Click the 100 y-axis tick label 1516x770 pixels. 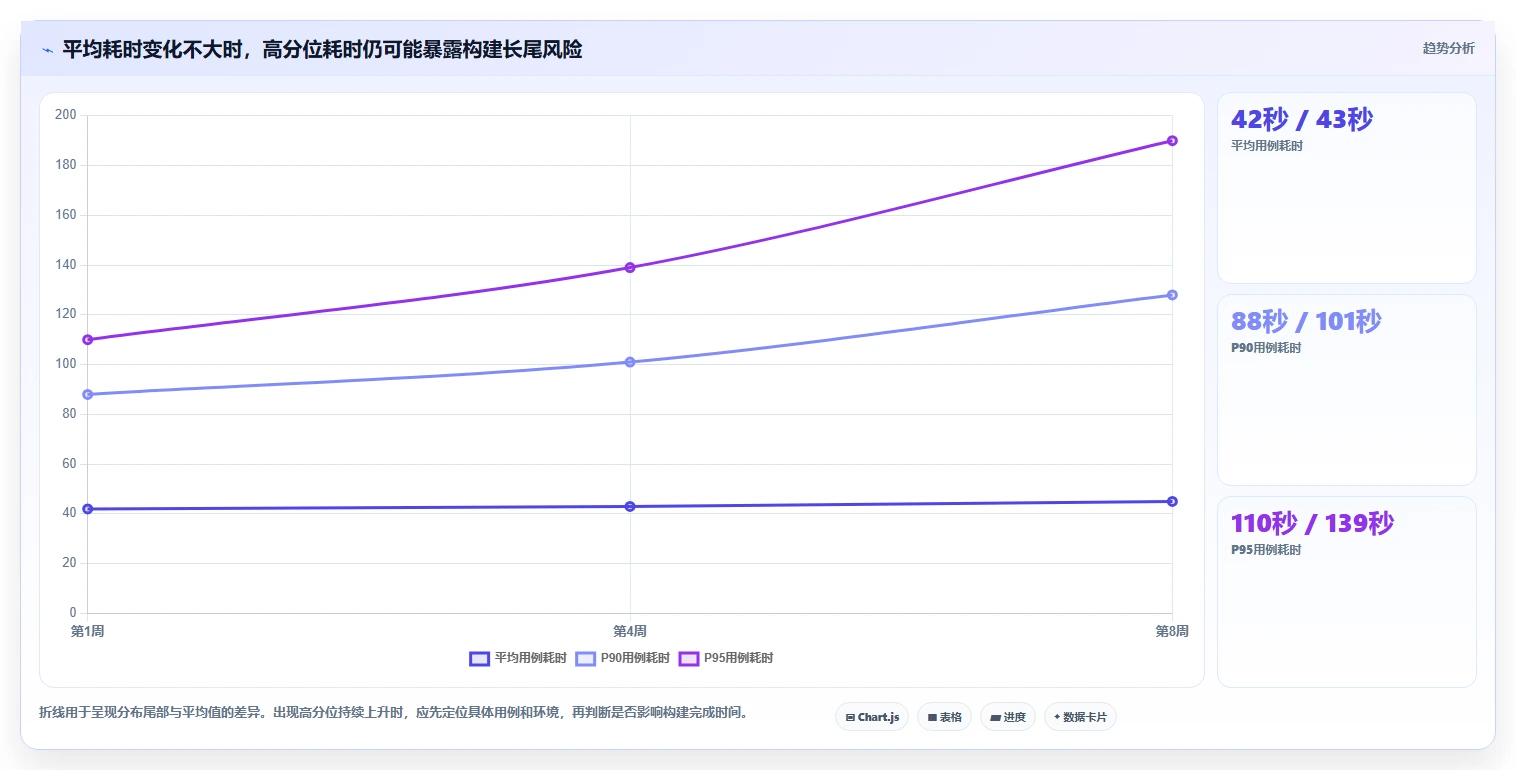tap(66, 364)
